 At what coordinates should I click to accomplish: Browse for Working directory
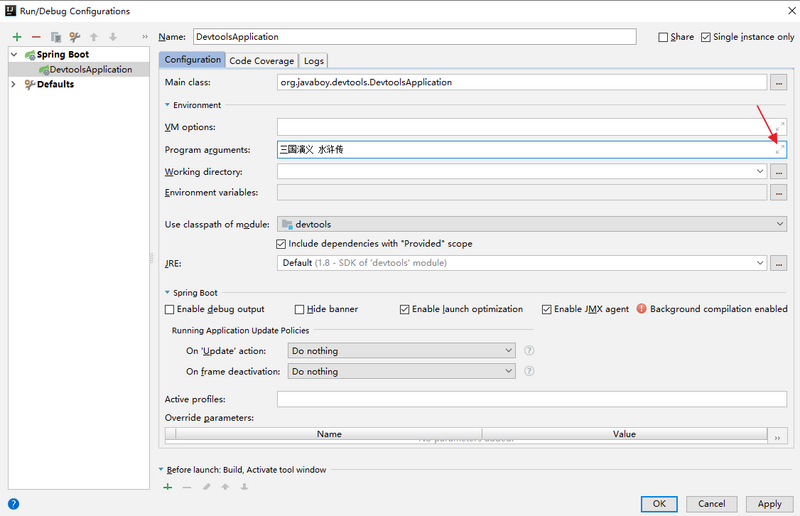coord(779,172)
